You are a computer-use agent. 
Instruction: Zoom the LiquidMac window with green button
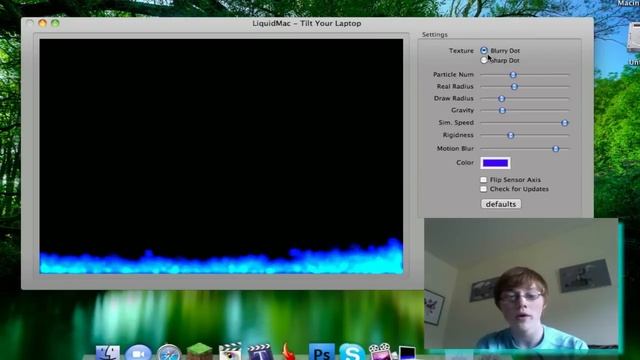coord(55,23)
